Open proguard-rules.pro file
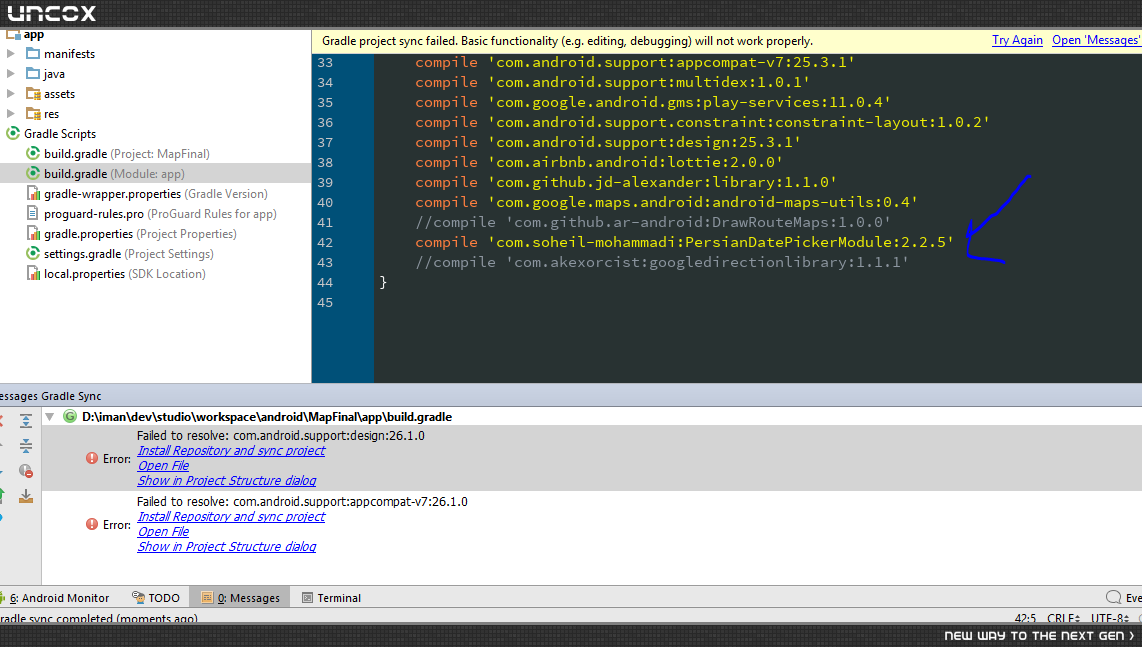This screenshot has width=1142, height=647. (160, 213)
